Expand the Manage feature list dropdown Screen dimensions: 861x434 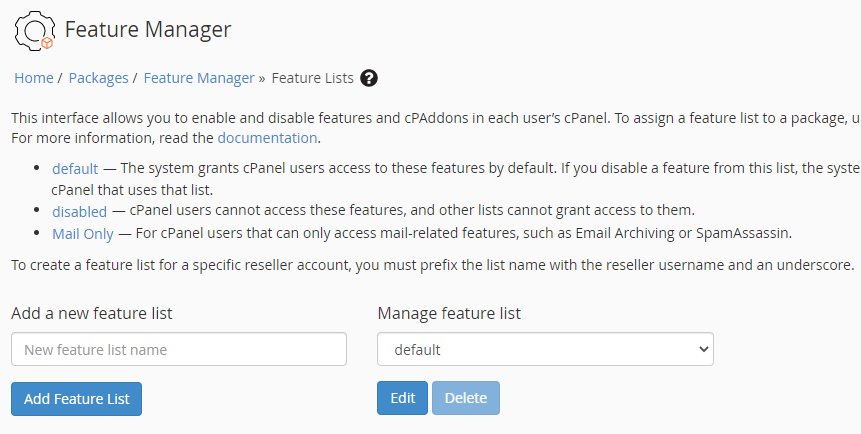click(545, 350)
